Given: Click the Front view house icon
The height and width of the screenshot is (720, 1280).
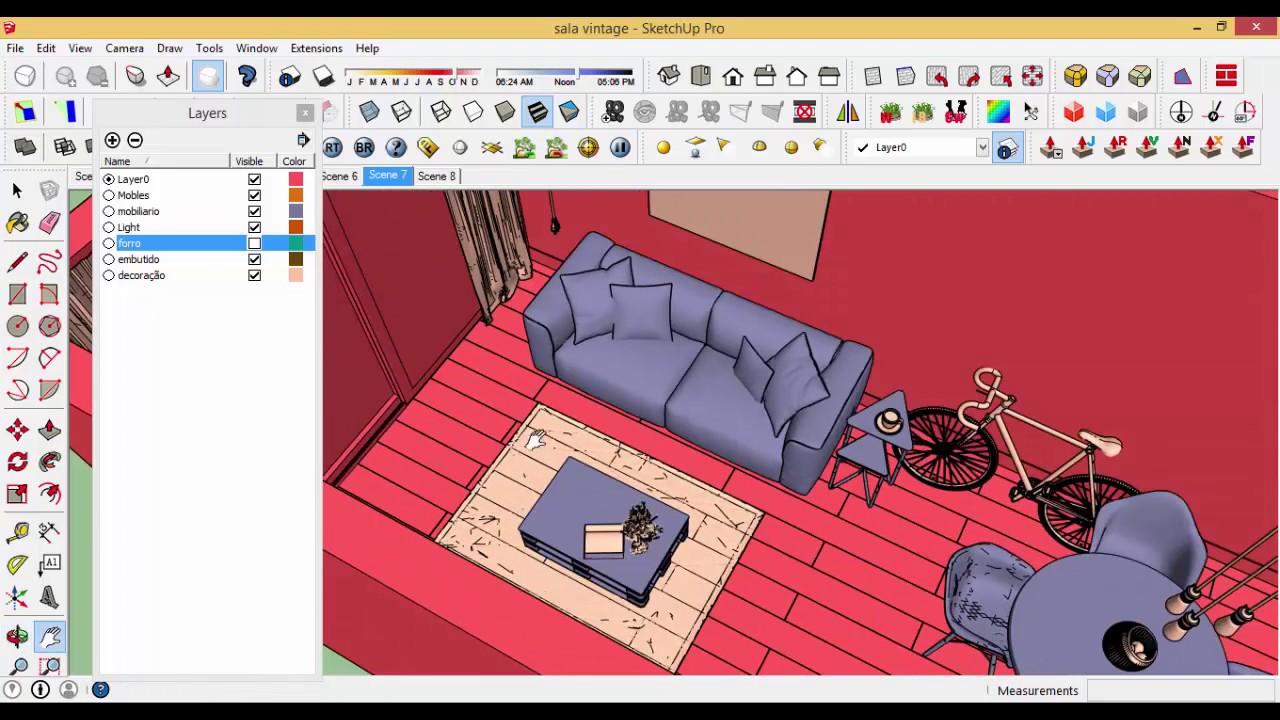Looking at the screenshot, I should coord(733,76).
